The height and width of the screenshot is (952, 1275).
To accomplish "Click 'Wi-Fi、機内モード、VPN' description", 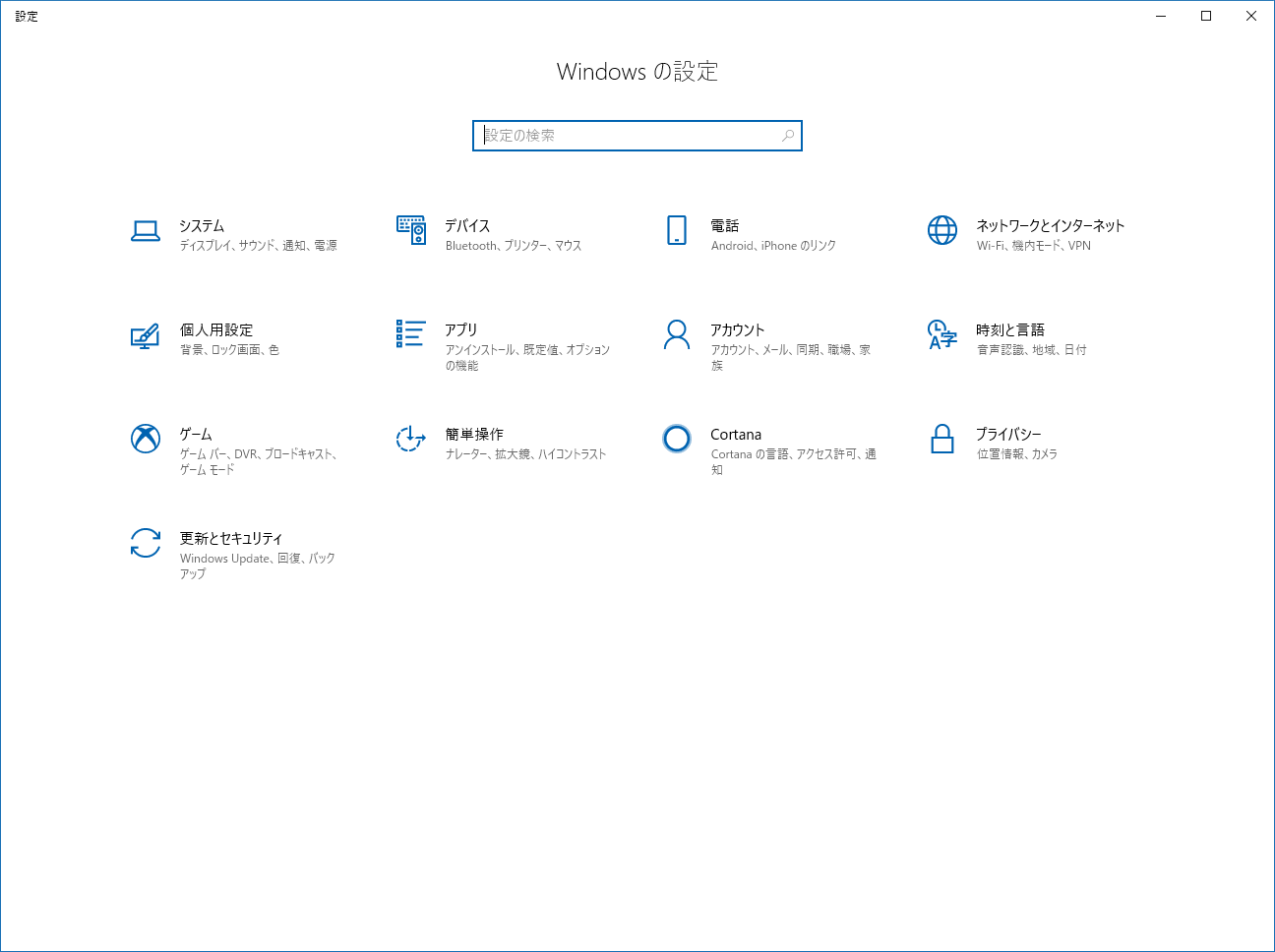I will [1034, 246].
